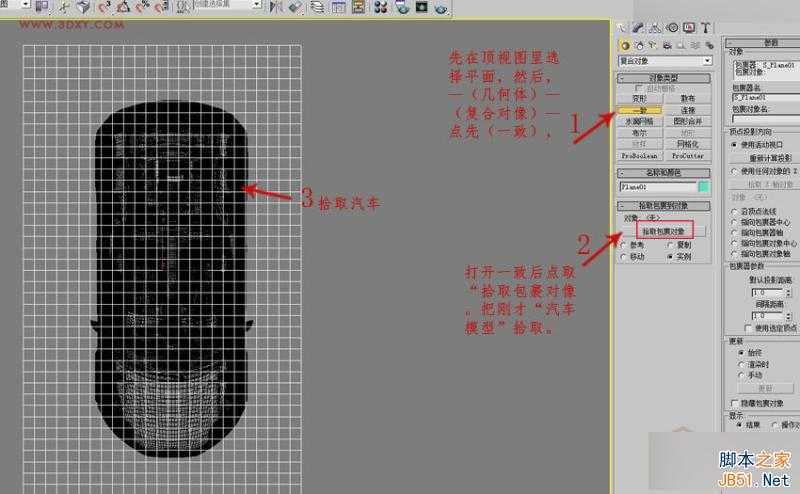The image size is (800, 494).
Task: Click the Plane01 object name field
Action: point(658,187)
